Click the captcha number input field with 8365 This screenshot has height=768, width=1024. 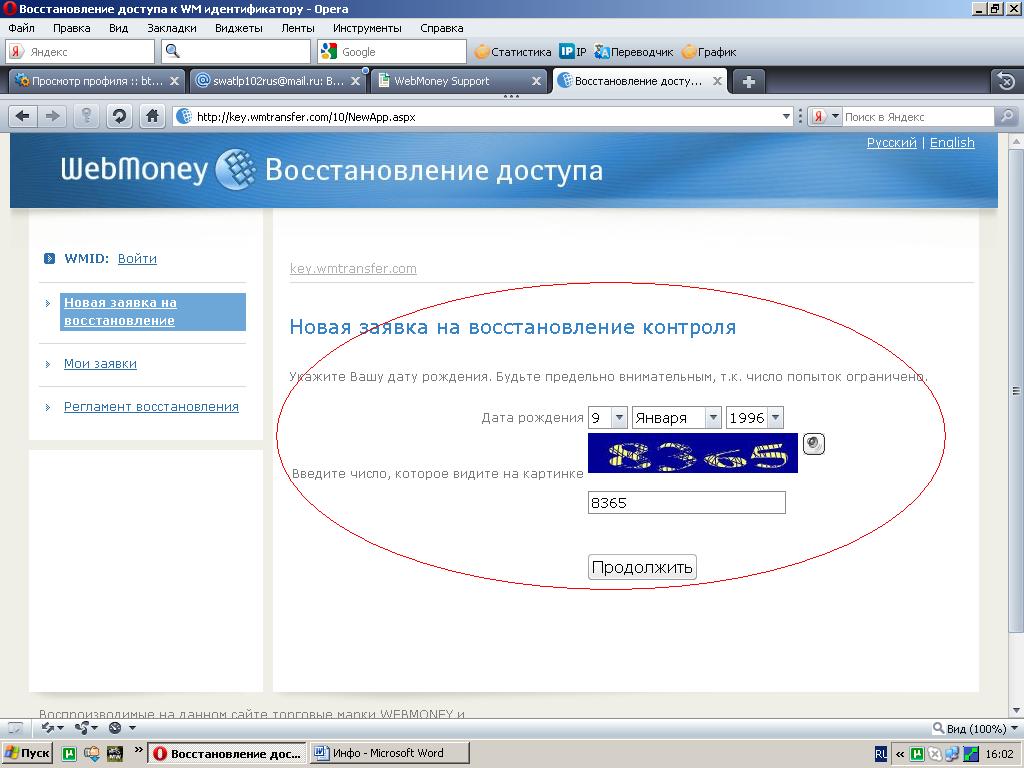point(686,503)
